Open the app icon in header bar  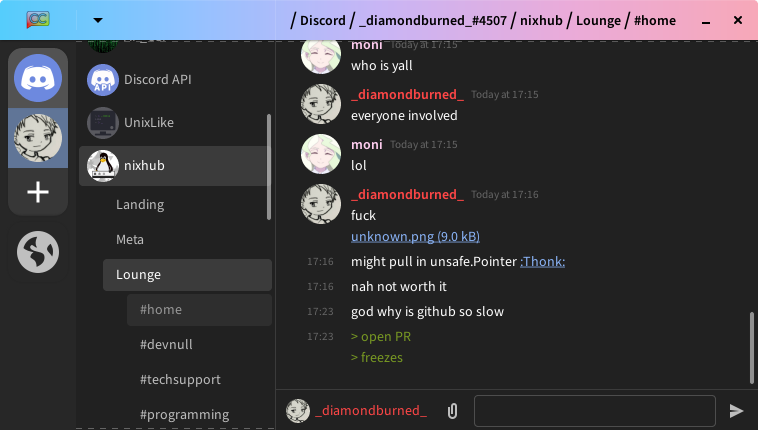(38, 20)
